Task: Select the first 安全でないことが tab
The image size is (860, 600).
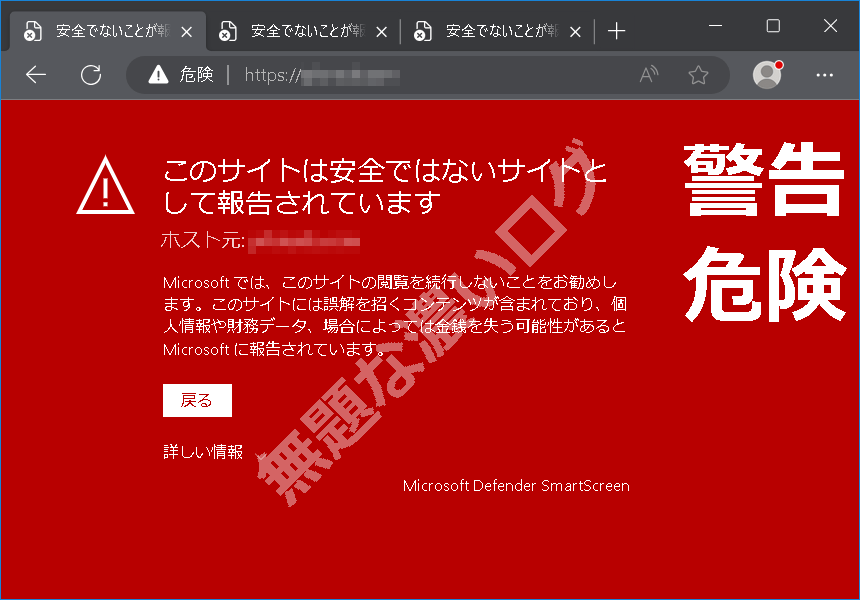Action: pyautogui.click(x=109, y=31)
